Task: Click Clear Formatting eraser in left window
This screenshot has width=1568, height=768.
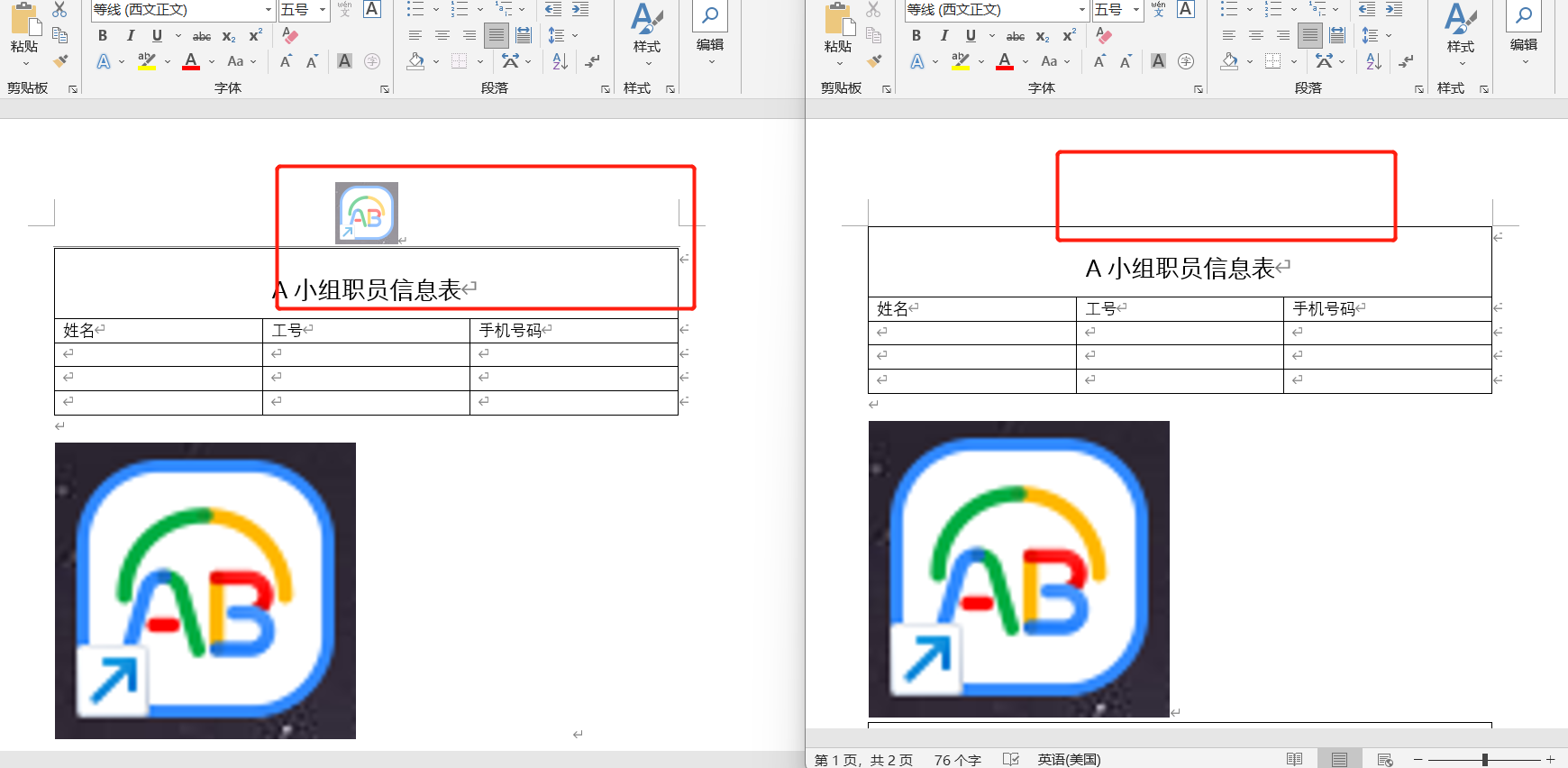Action: [x=290, y=35]
